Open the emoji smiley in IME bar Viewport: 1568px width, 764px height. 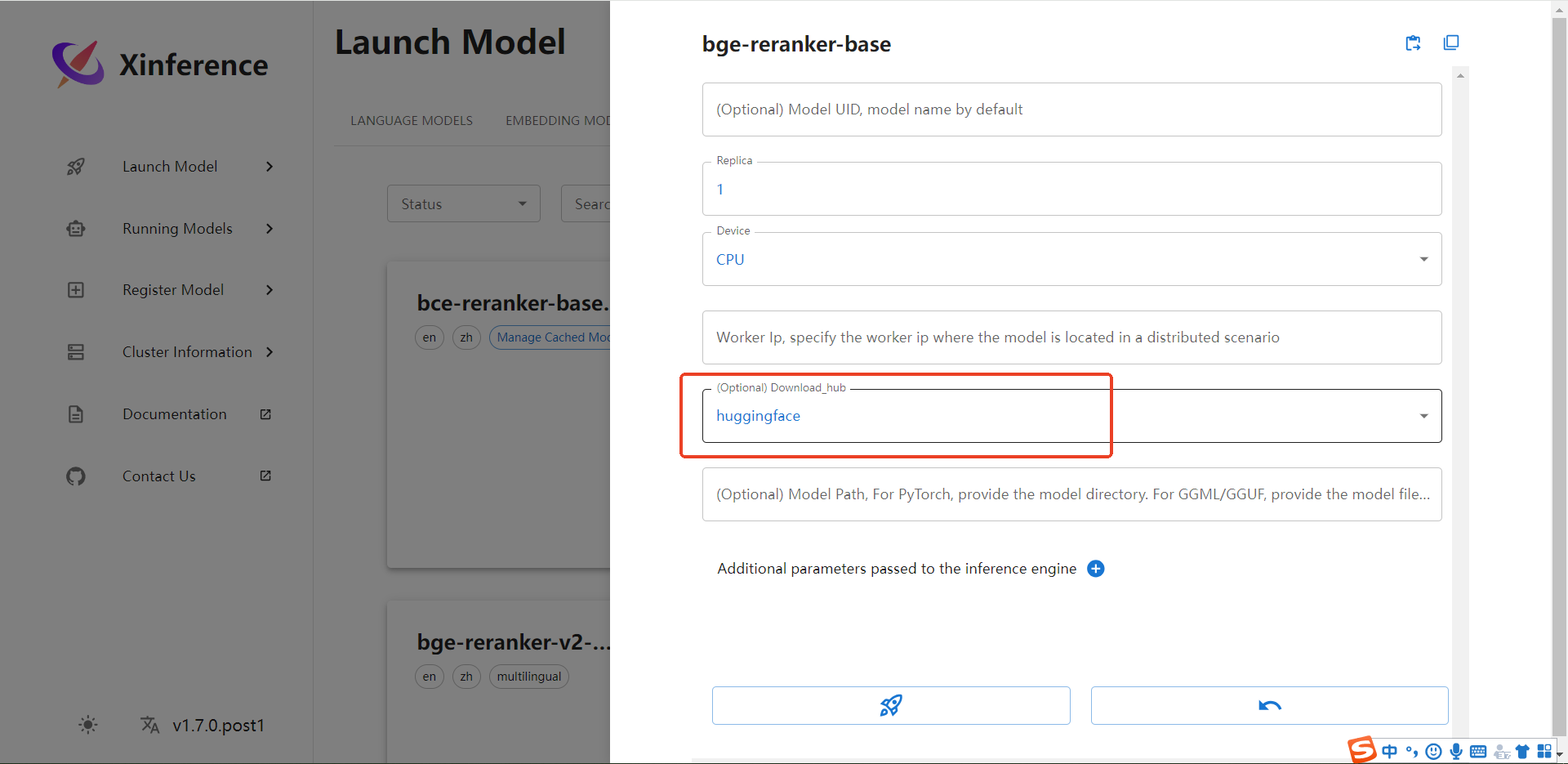1433,752
